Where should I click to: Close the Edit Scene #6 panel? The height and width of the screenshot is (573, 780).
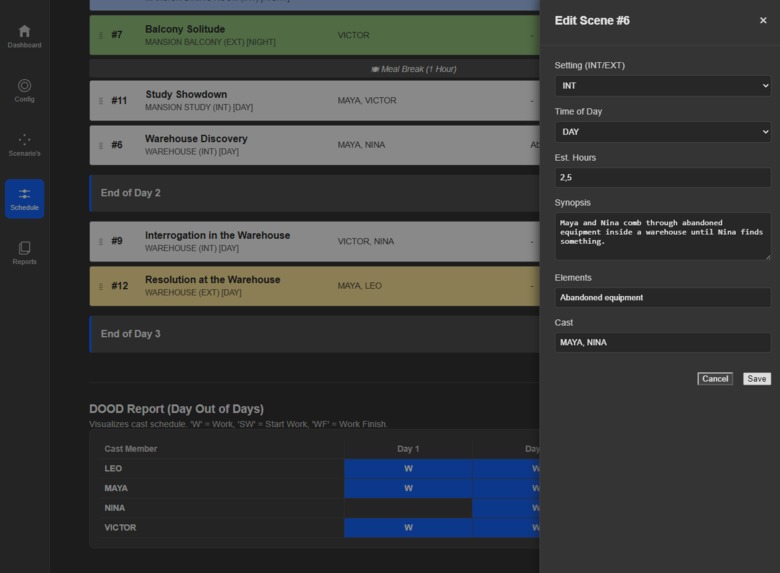click(763, 20)
